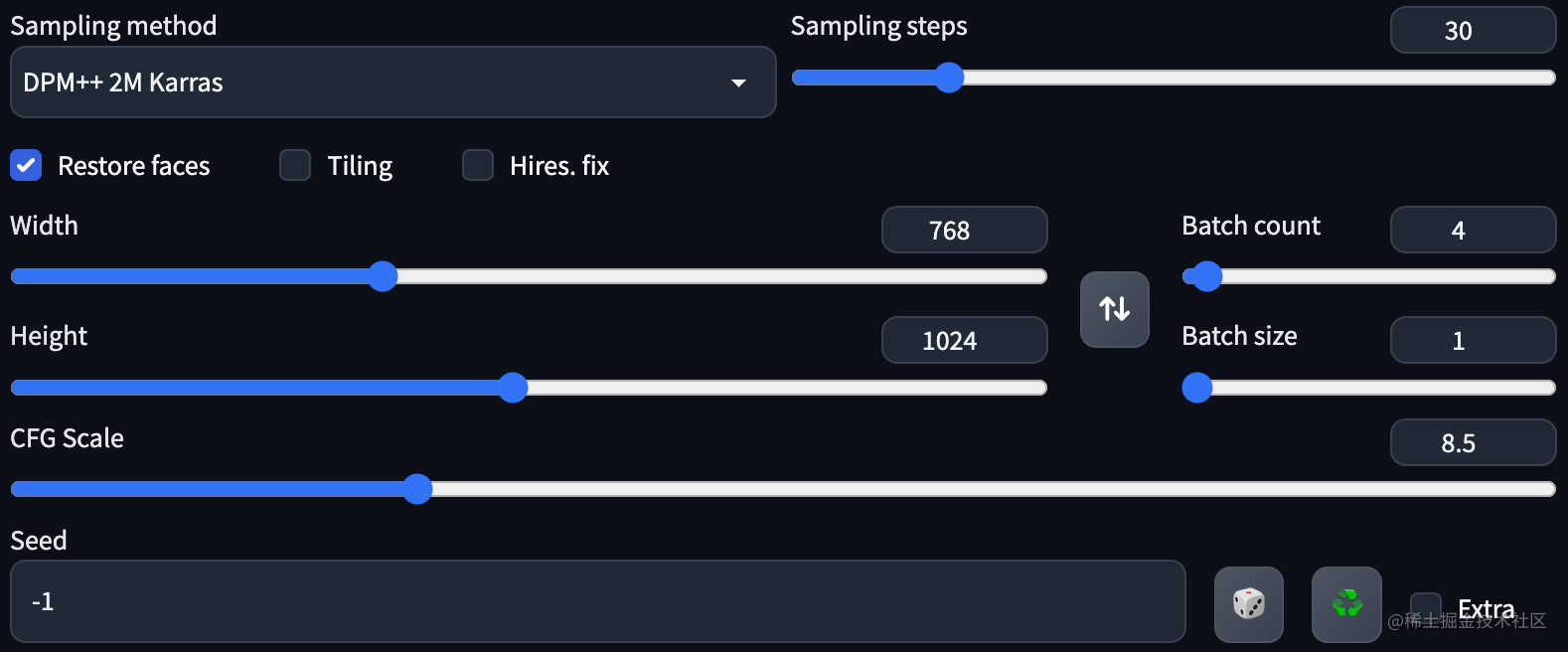The image size is (1568, 652).
Task: Focus the Seed input field
Action: tap(596, 601)
